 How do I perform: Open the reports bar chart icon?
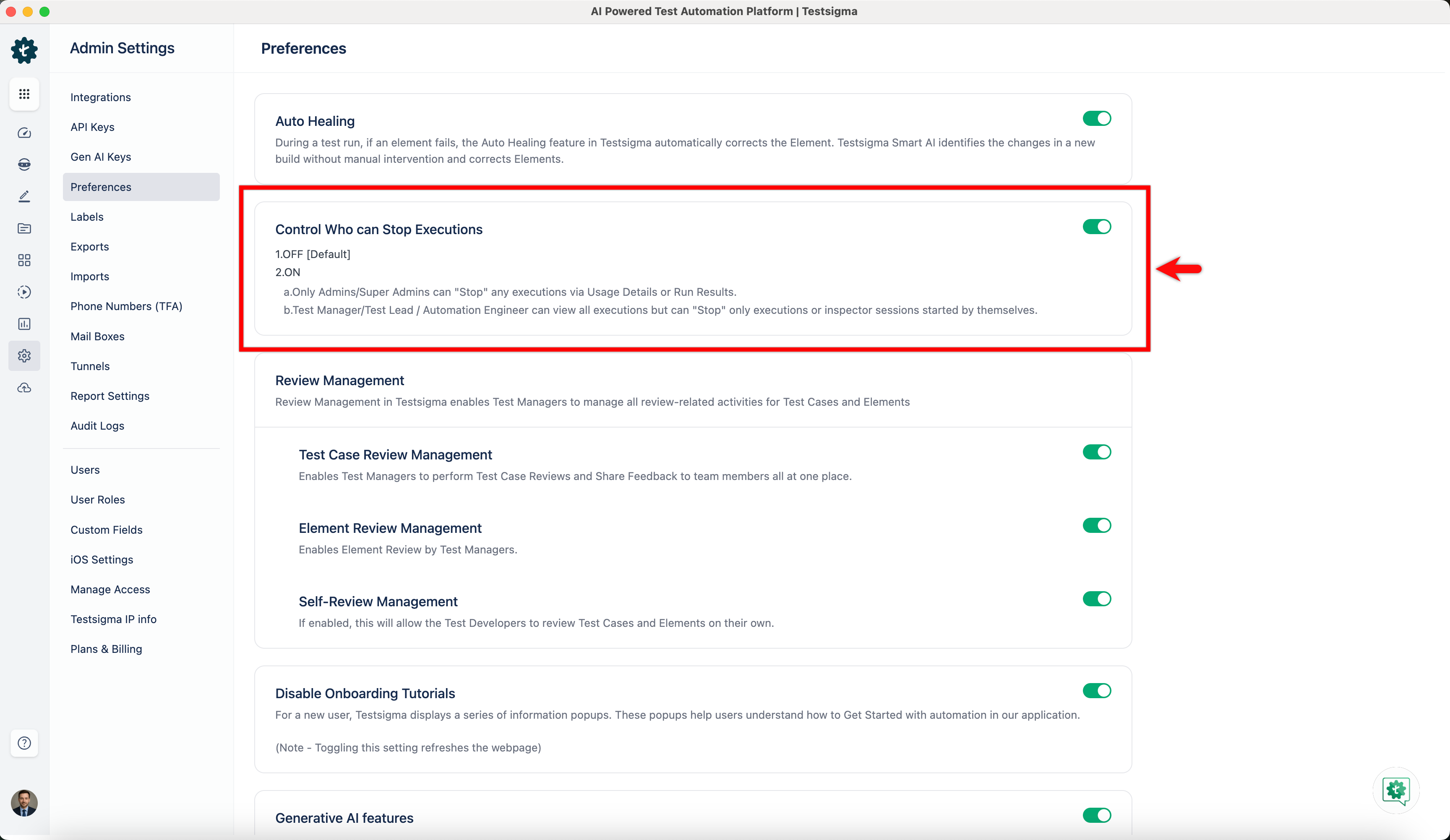coord(24,324)
